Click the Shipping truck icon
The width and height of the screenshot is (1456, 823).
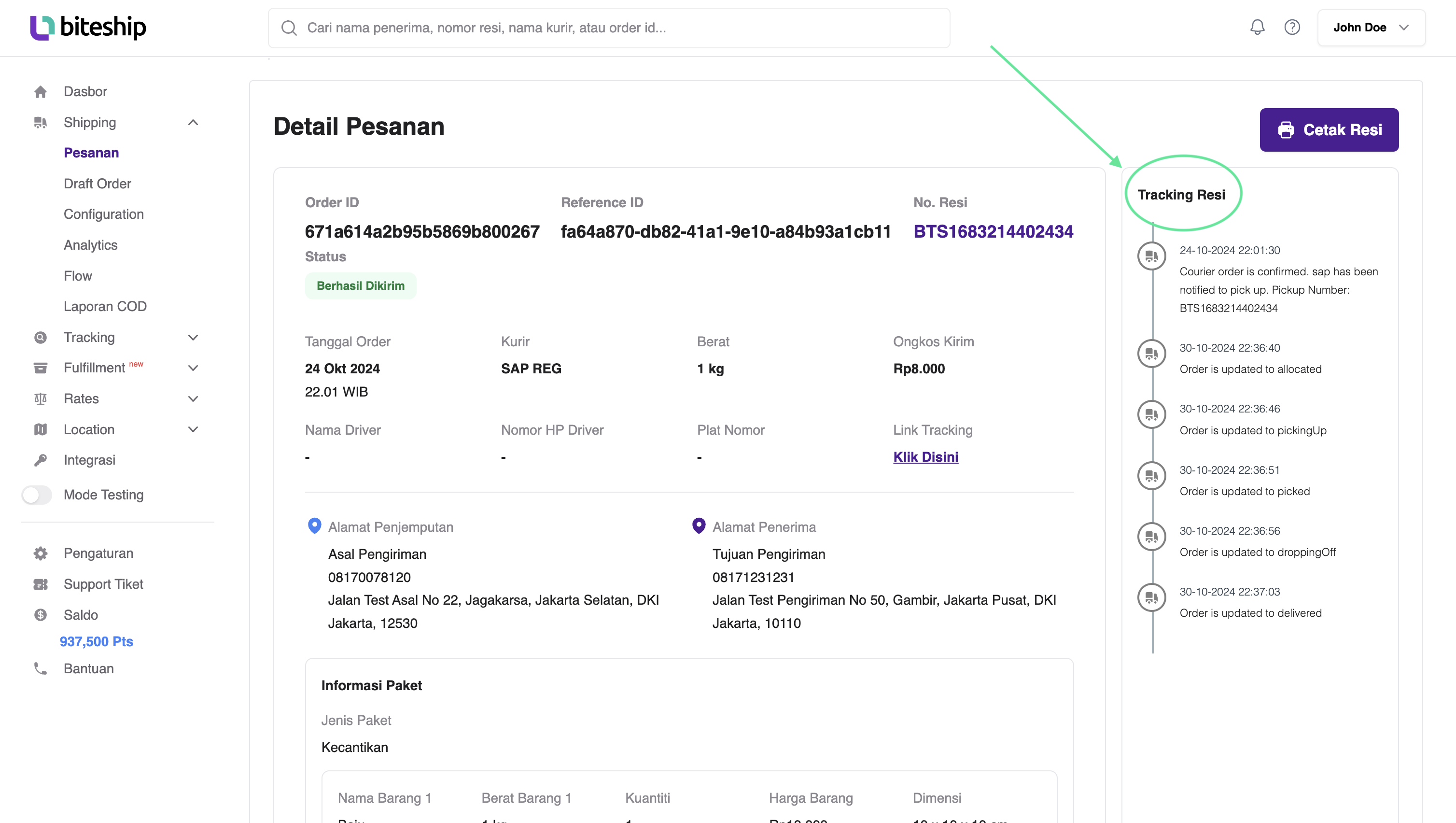40,122
